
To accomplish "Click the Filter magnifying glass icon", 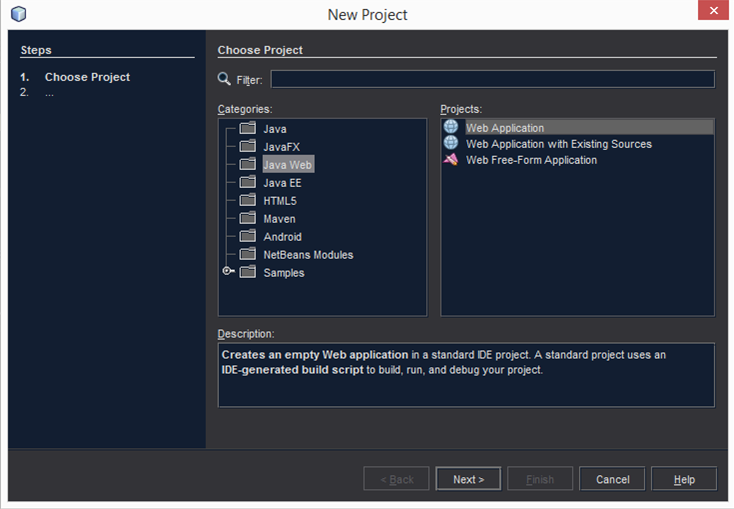I will (225, 79).
